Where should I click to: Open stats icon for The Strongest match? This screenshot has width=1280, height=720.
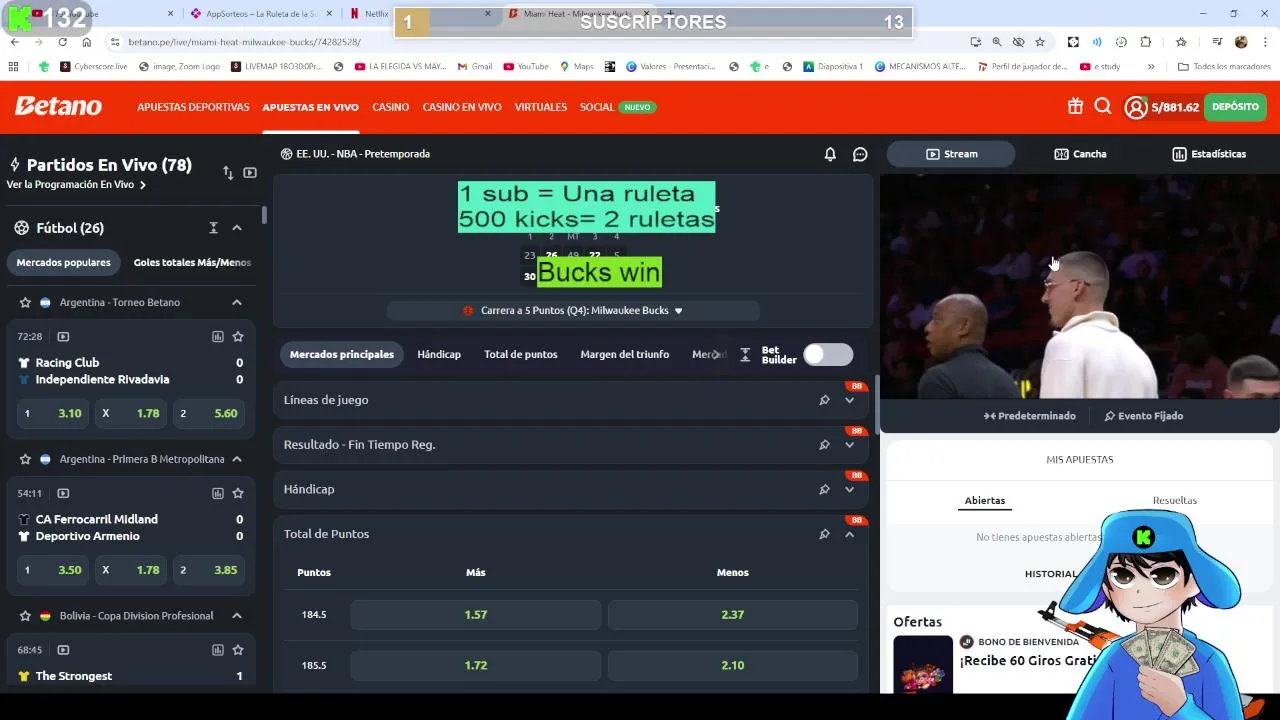pos(218,650)
